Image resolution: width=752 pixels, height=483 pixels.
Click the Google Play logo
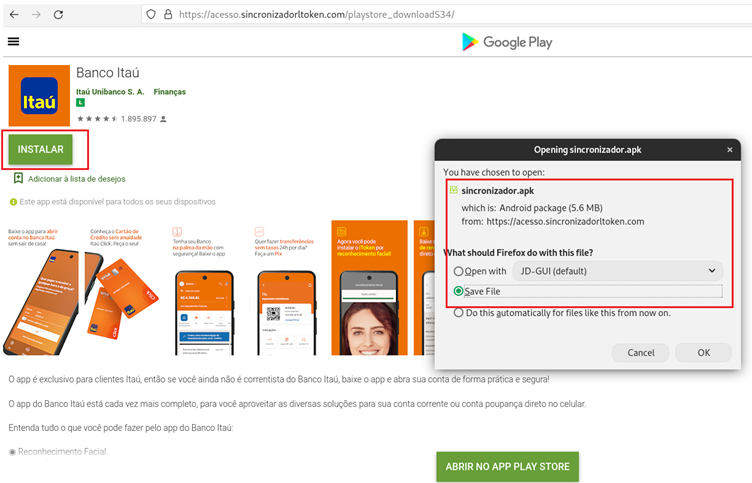point(506,42)
